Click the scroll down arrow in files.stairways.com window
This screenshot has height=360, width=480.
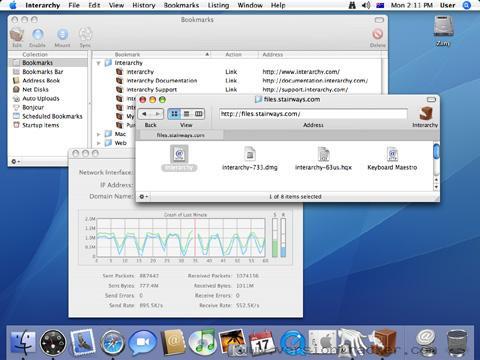click(x=436, y=187)
